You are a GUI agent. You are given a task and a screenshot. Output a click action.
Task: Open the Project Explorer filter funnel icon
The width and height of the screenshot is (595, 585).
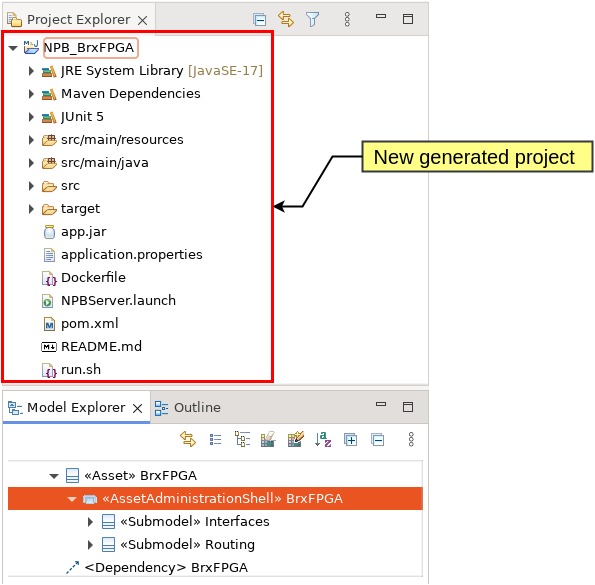pos(312,19)
